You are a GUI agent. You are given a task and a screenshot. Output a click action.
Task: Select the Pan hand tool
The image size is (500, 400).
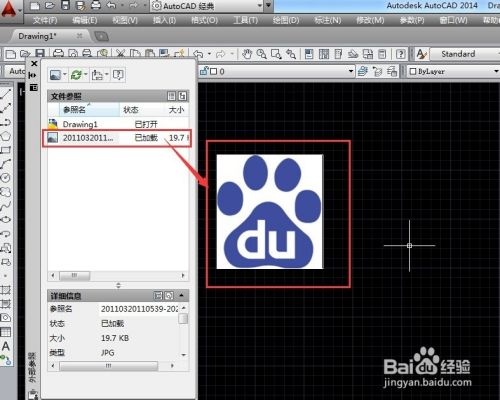(x=247, y=54)
